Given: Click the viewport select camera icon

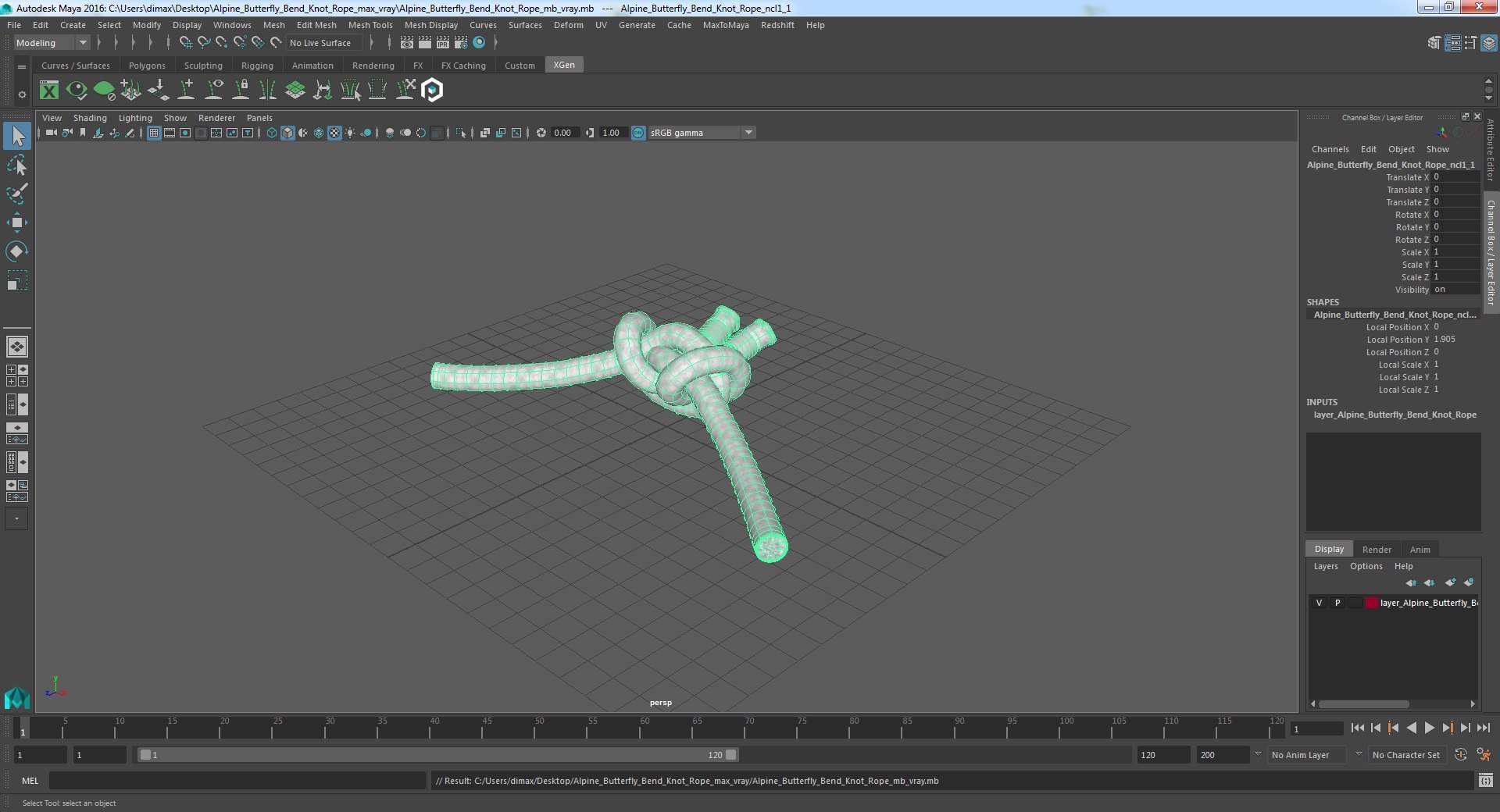Looking at the screenshot, I should pyautogui.click(x=51, y=133).
